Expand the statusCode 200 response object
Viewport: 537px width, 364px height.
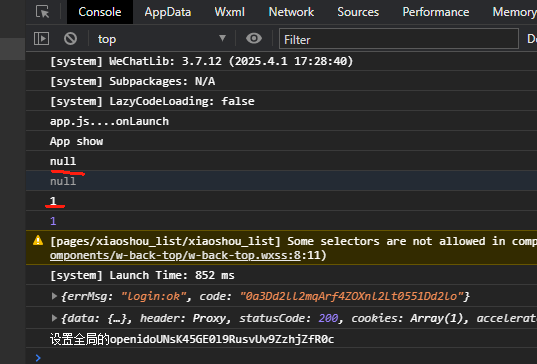(54, 318)
